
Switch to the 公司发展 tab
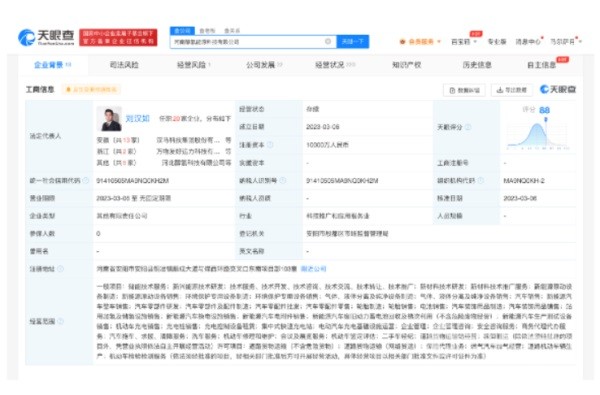point(264,65)
